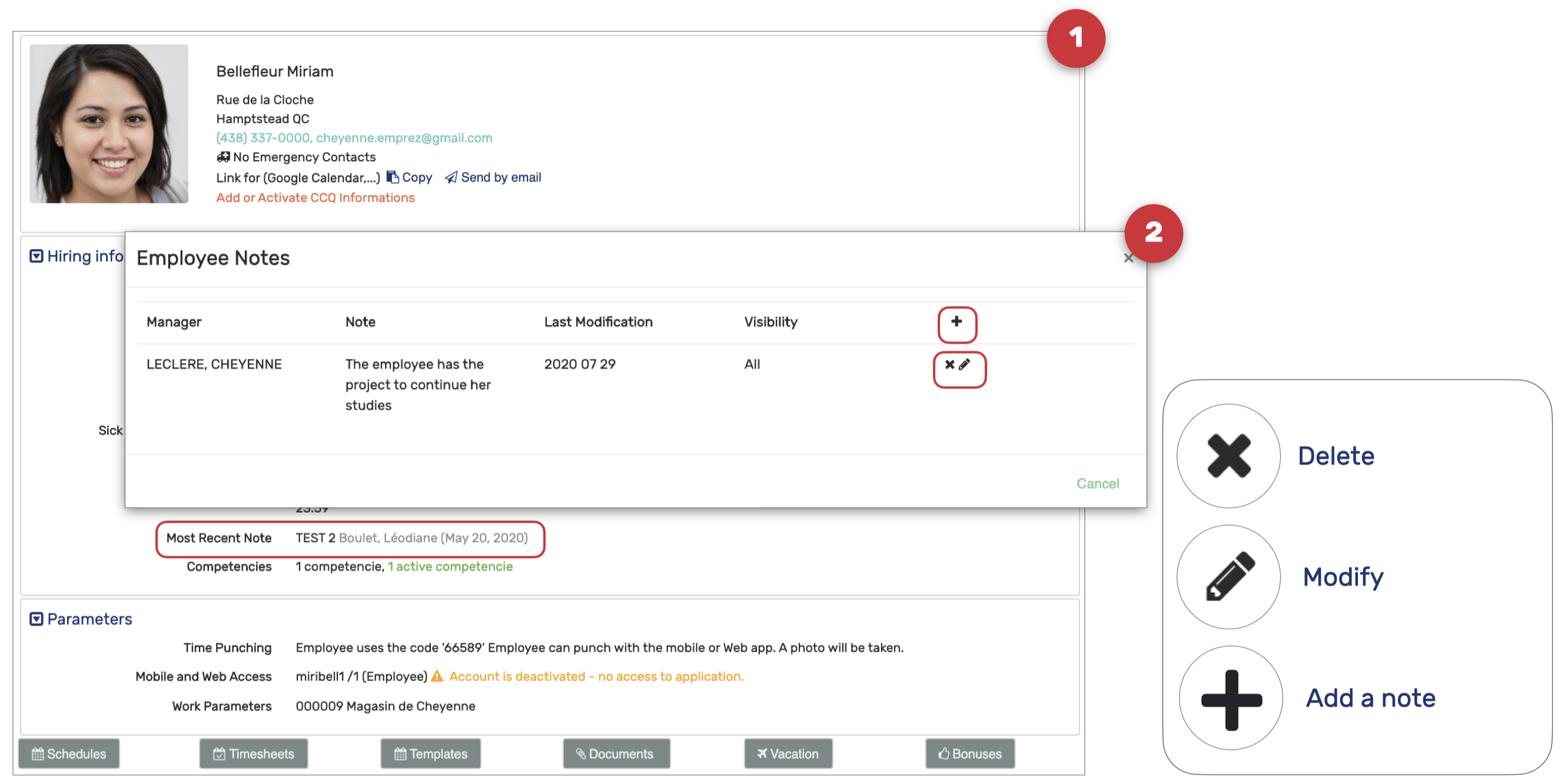Screen dimensions: 1561x784
Task: Delete the Leclere note with X icon
Action: pos(949,364)
